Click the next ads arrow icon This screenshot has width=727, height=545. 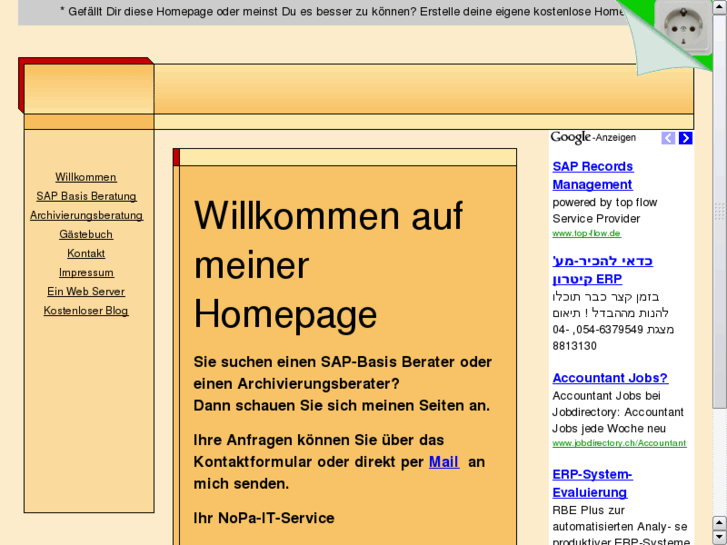point(685,138)
